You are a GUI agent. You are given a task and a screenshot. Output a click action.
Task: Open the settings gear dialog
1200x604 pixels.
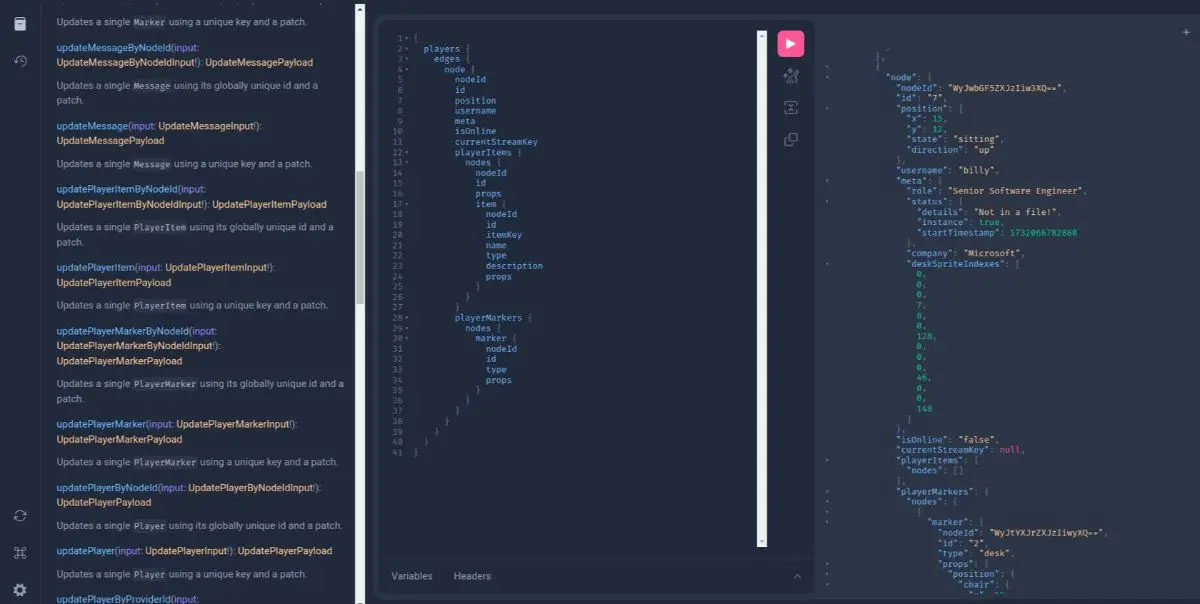20,590
